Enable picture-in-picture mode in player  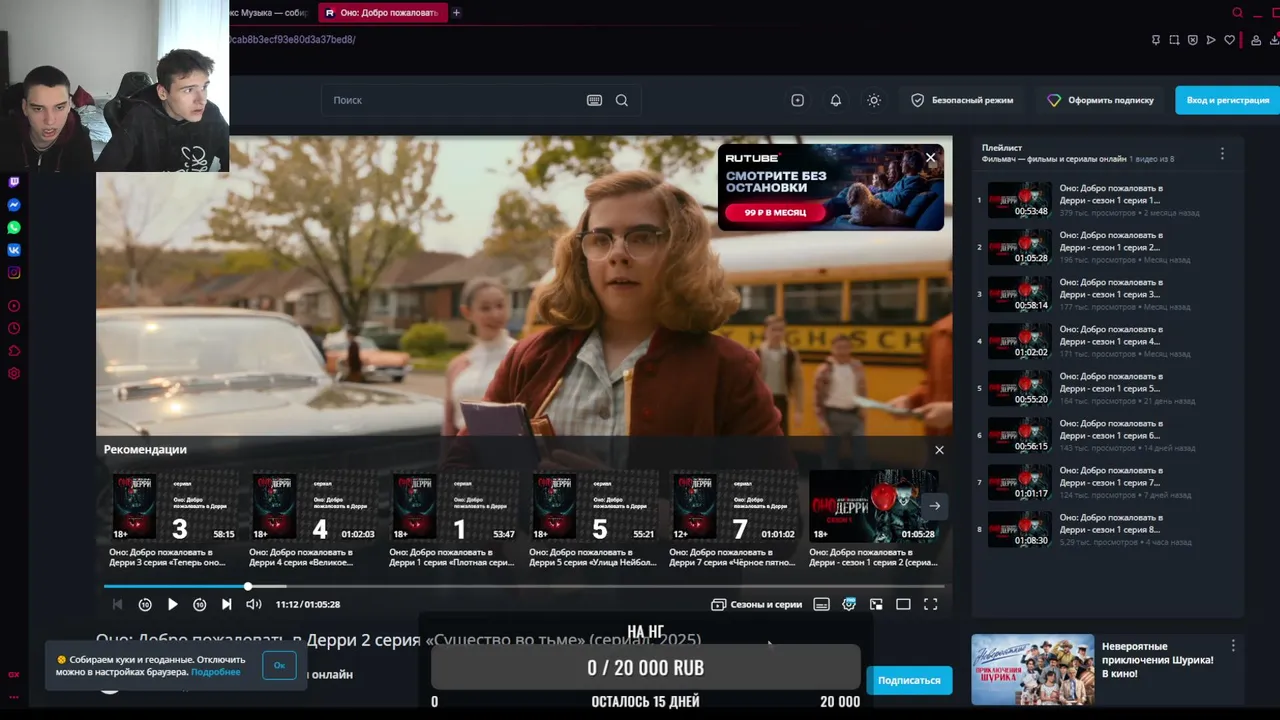click(876, 604)
